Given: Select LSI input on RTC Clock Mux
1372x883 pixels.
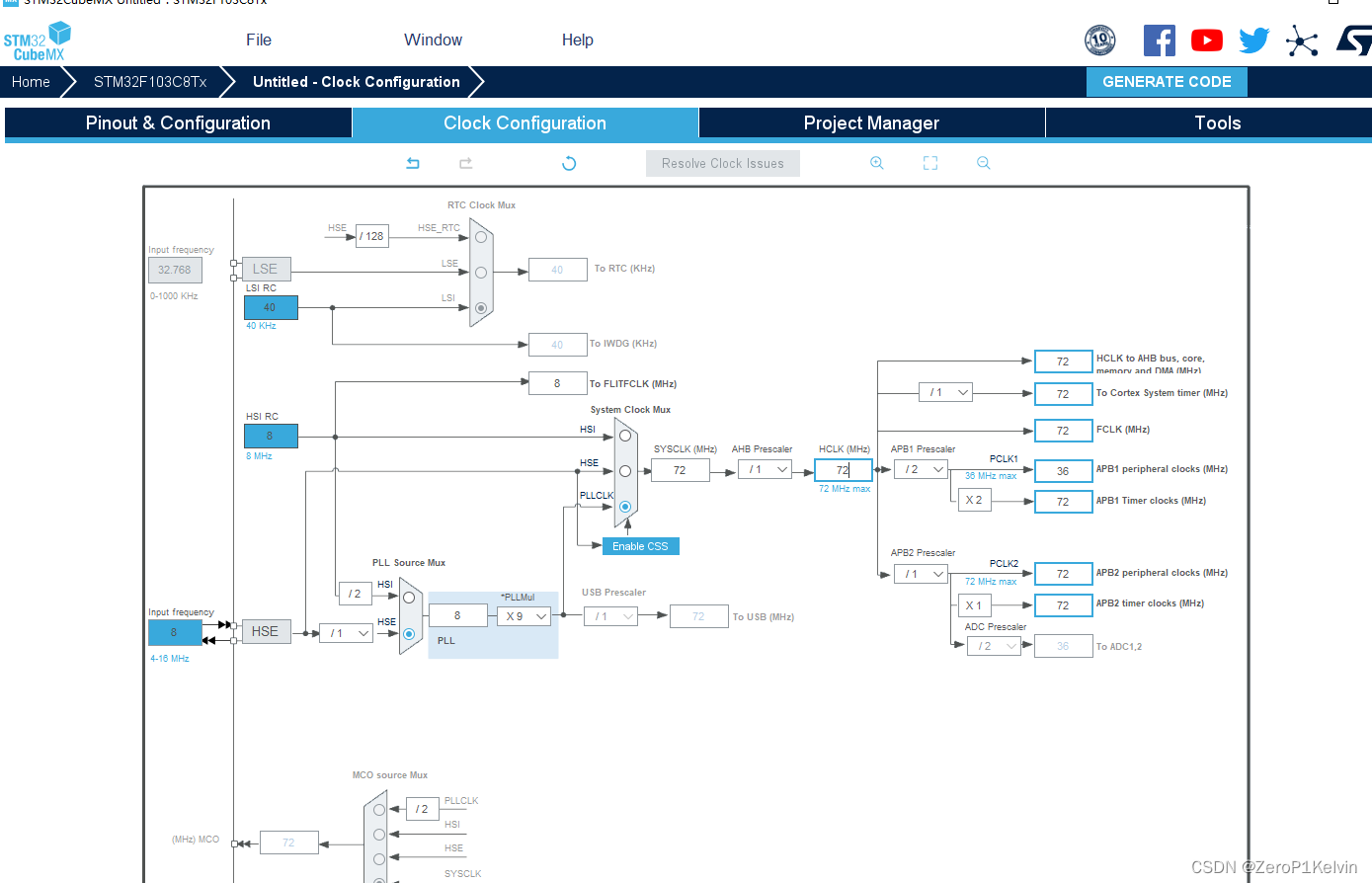Looking at the screenshot, I should pyautogui.click(x=481, y=308).
